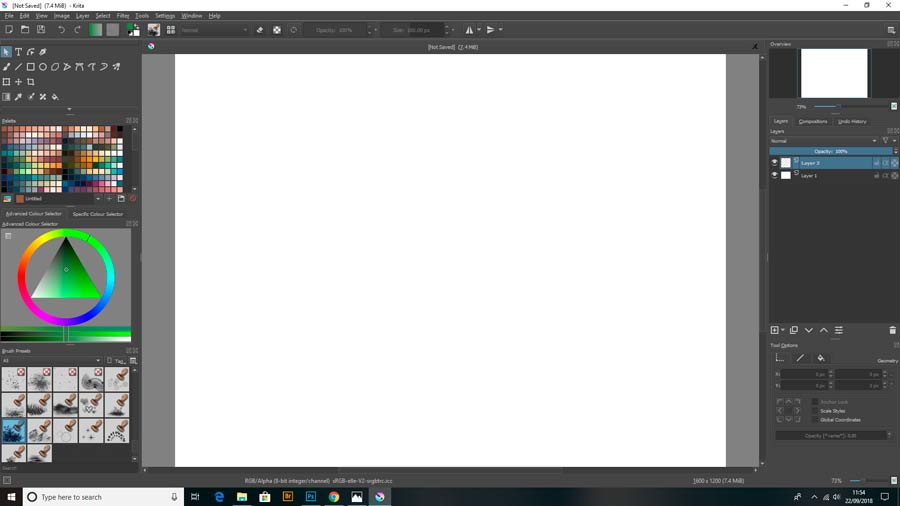Select the Transform tool

[6, 82]
